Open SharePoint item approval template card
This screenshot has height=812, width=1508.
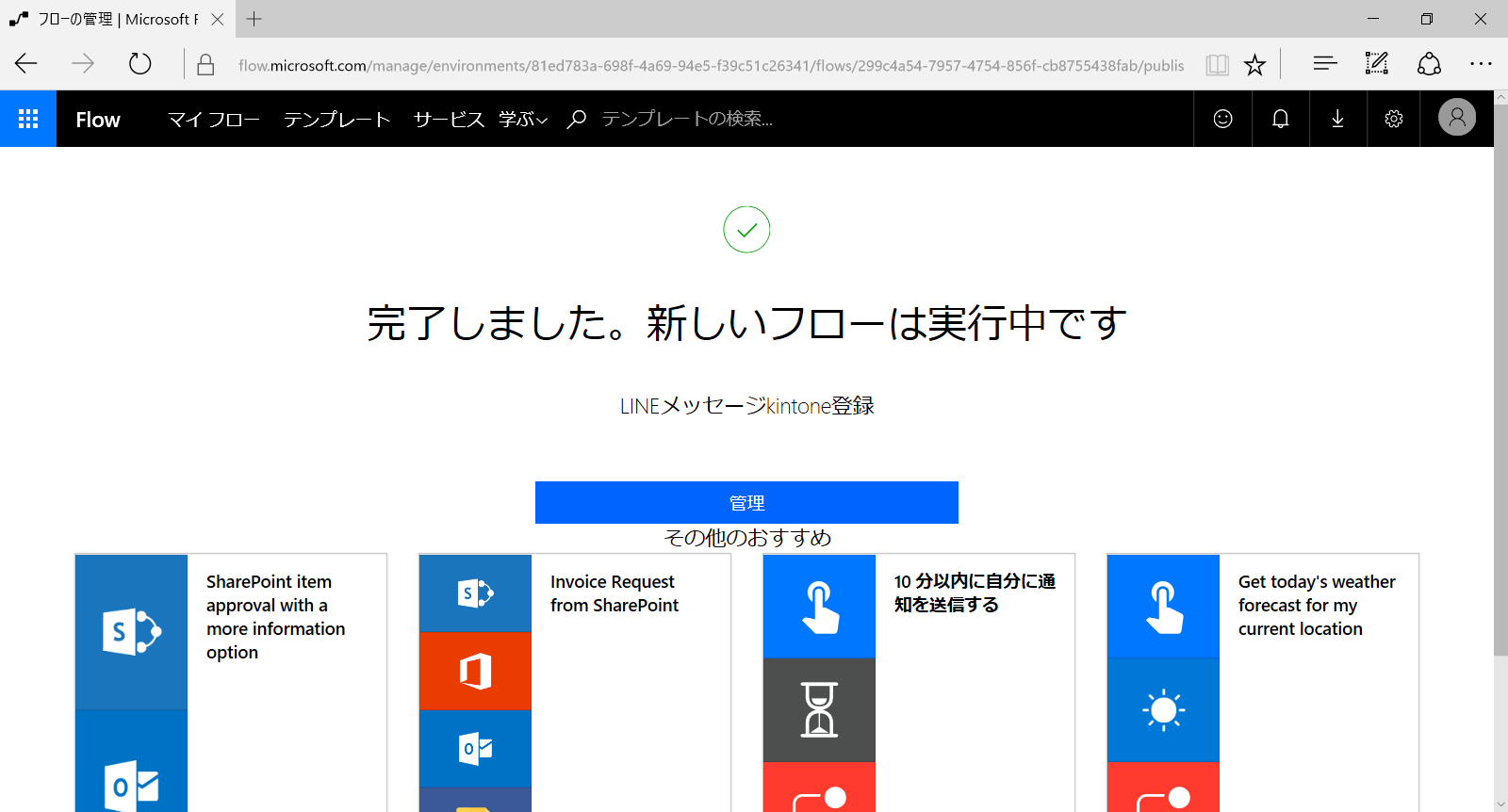[231, 683]
